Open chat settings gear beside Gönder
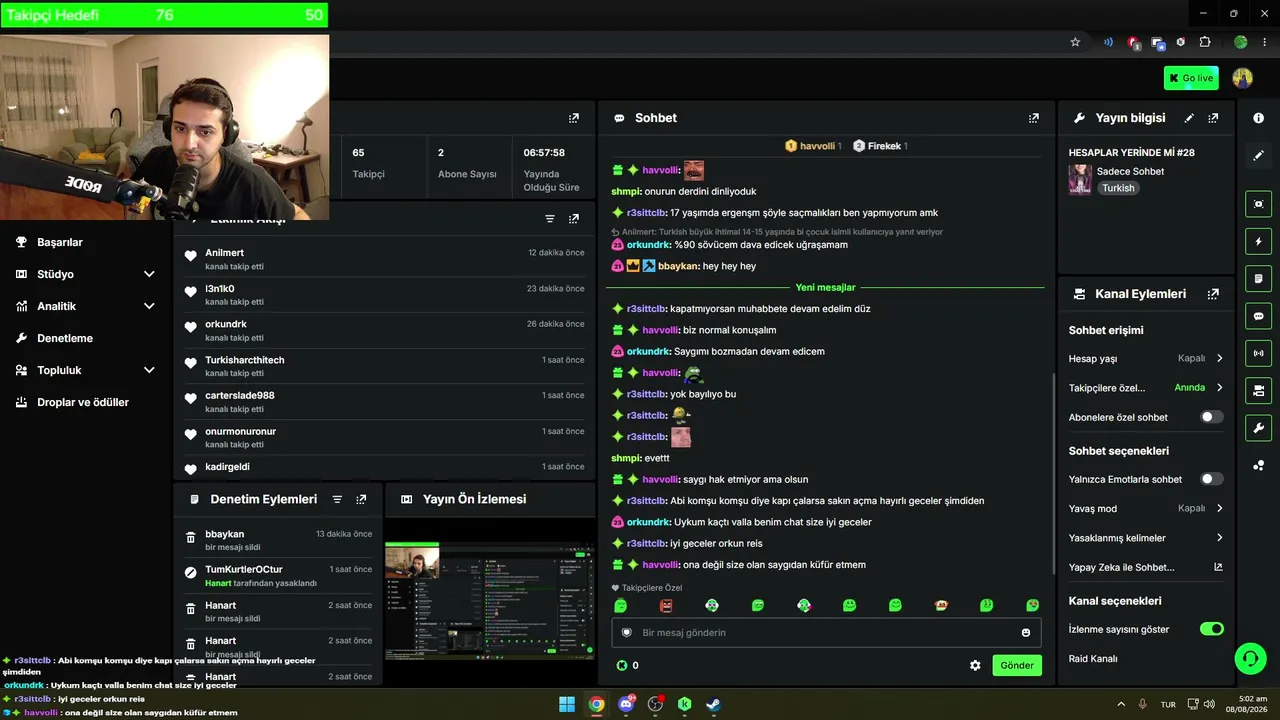The image size is (1280, 720). [x=975, y=665]
